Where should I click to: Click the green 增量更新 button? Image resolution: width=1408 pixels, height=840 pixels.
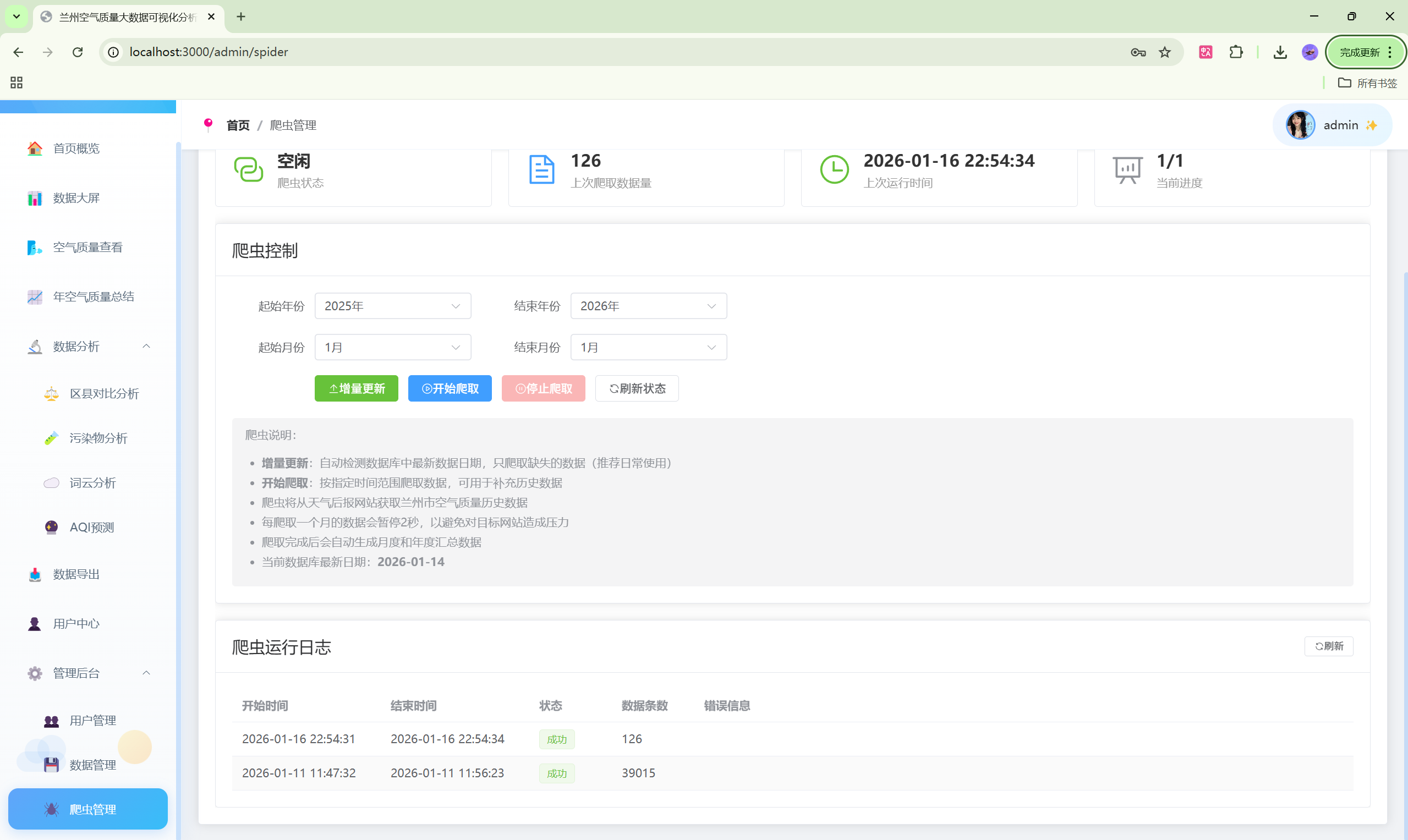coord(356,389)
